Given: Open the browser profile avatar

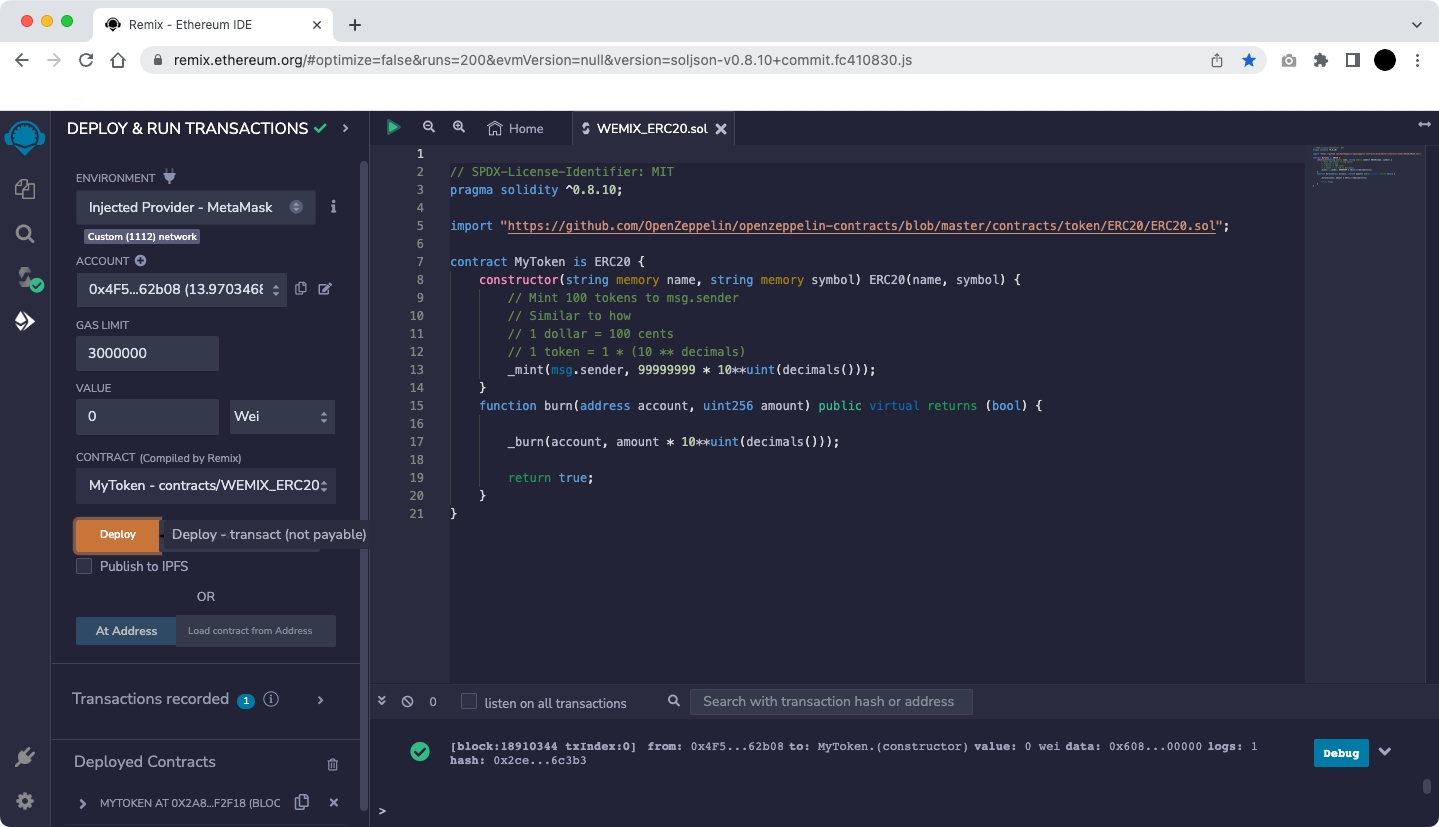Looking at the screenshot, I should 1385,60.
